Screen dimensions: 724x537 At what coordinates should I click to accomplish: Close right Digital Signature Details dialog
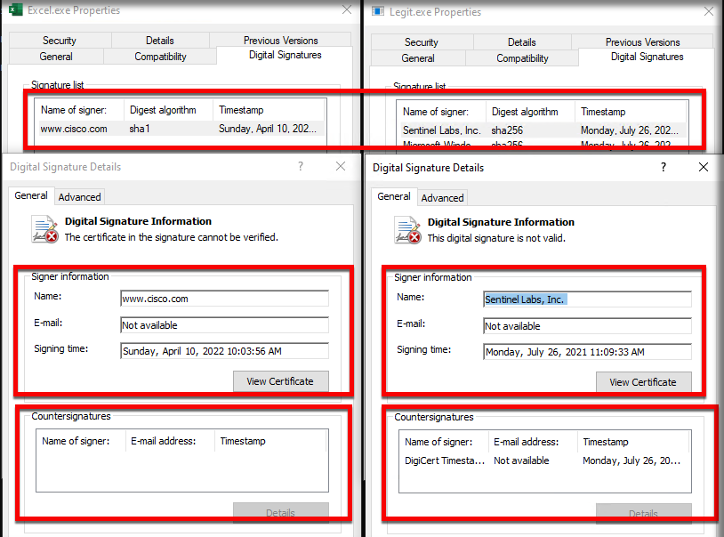703,167
